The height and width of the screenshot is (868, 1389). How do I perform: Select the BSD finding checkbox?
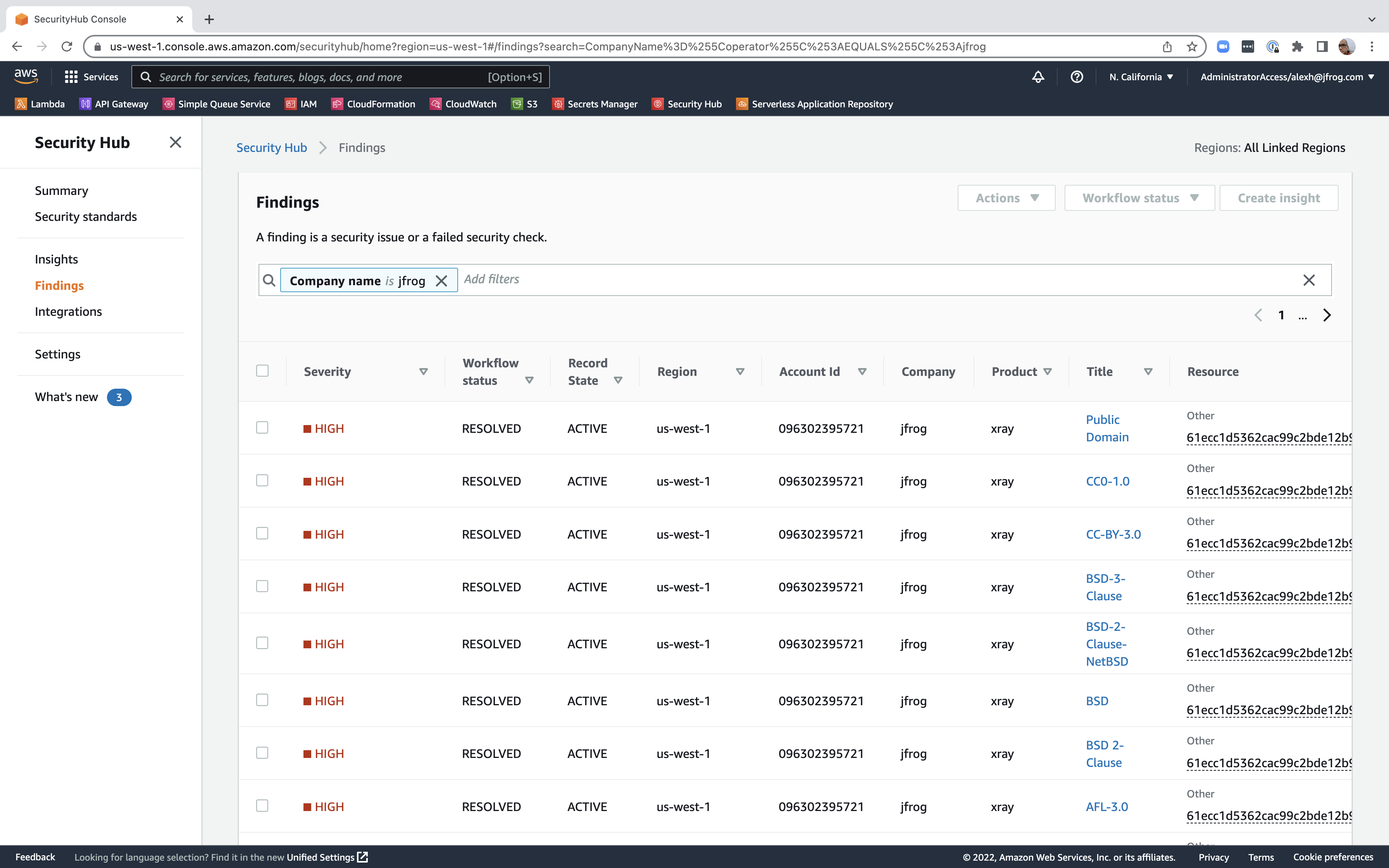click(262, 700)
